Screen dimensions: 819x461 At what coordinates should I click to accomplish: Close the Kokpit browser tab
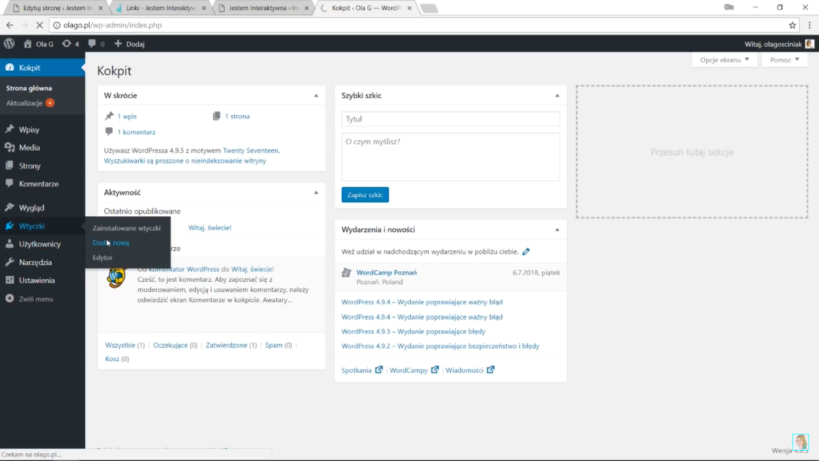410,8
